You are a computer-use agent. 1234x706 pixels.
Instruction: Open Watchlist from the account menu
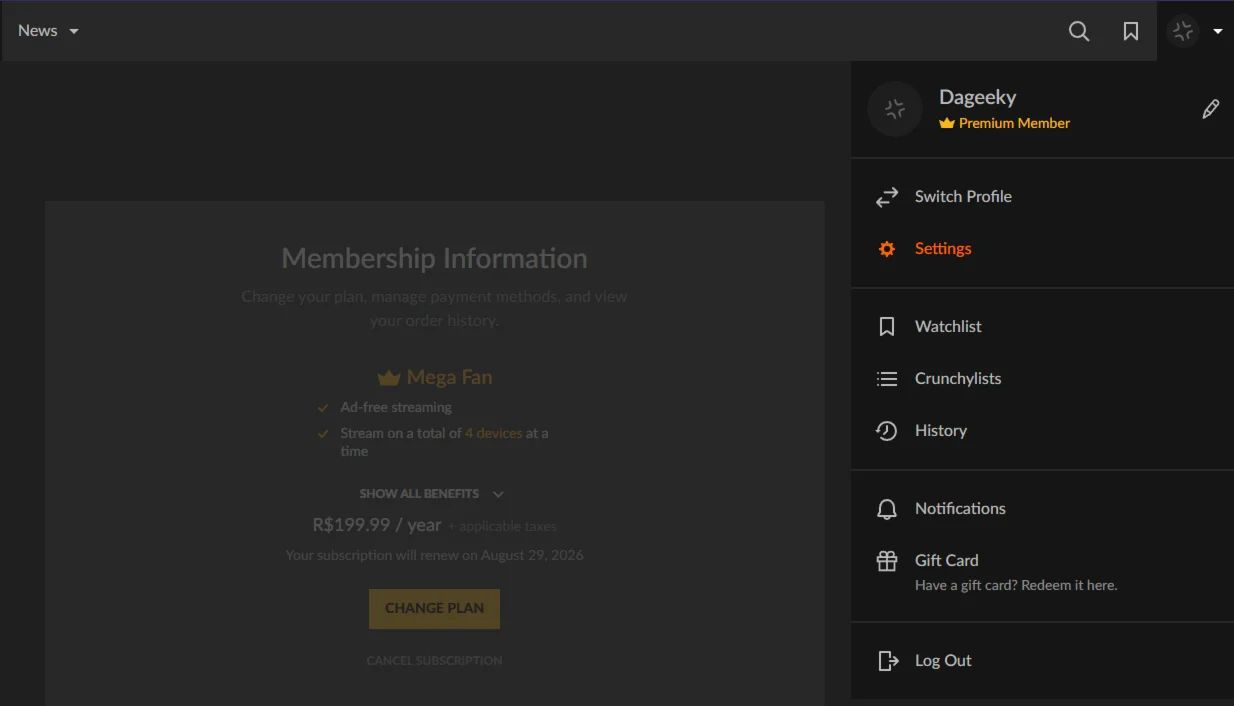pyautogui.click(x=948, y=327)
